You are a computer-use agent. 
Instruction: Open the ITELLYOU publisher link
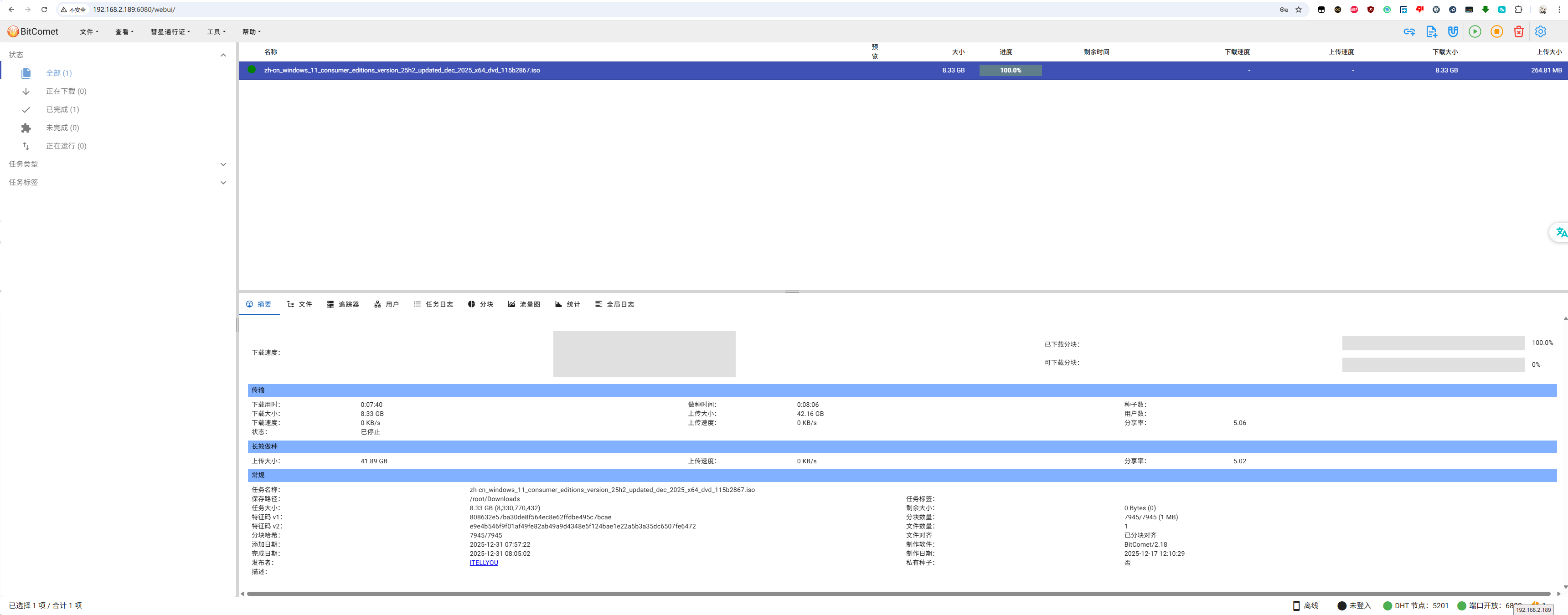tap(483, 563)
